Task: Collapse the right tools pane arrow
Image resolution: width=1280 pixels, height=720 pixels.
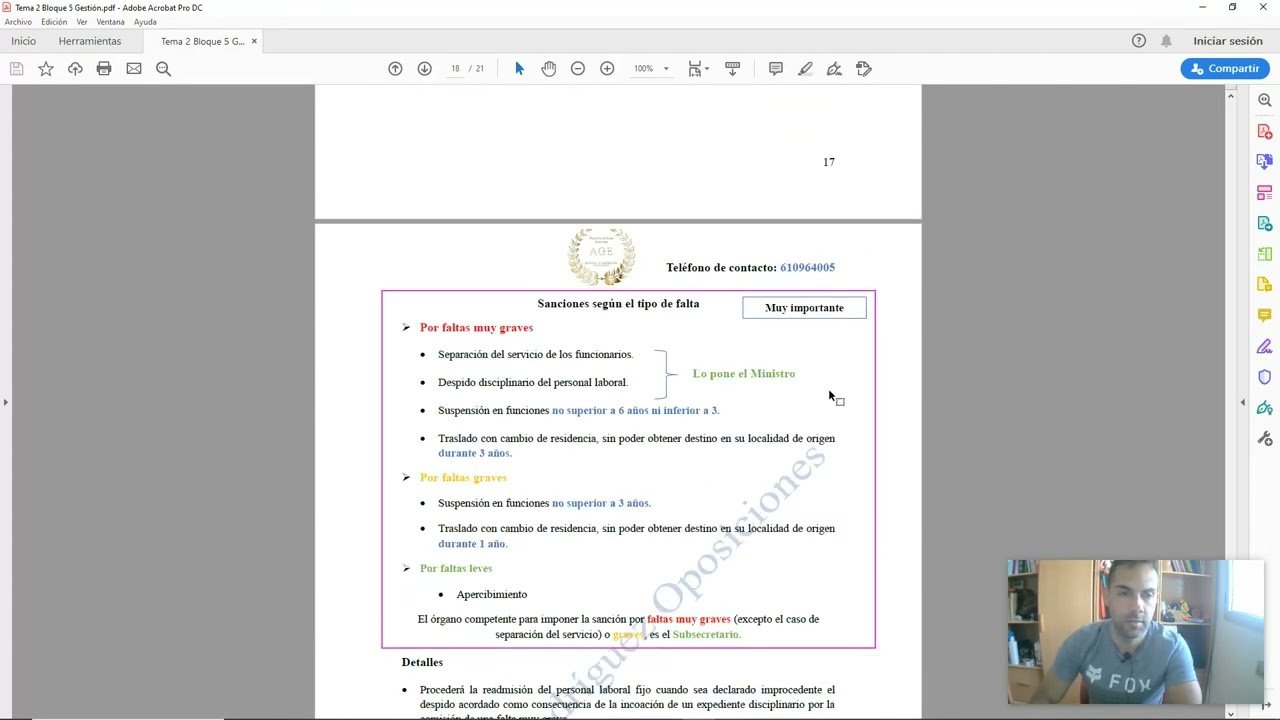Action: (x=1243, y=402)
